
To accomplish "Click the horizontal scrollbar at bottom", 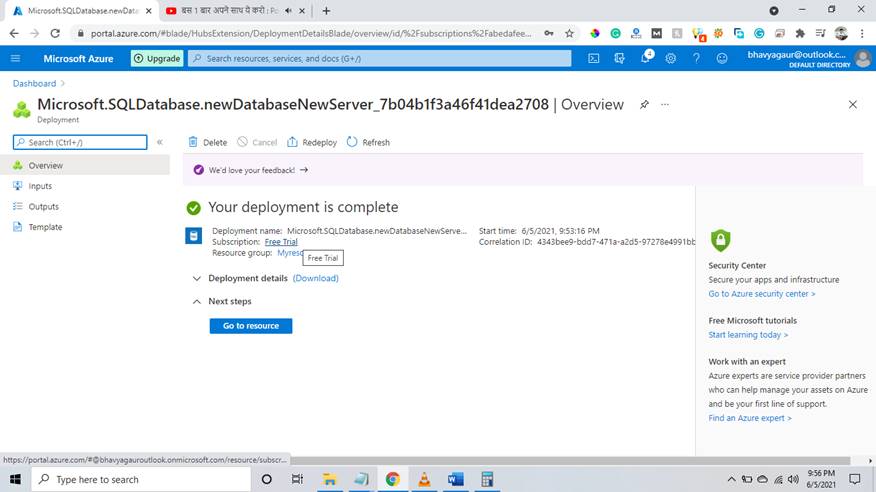I will click(570, 461).
